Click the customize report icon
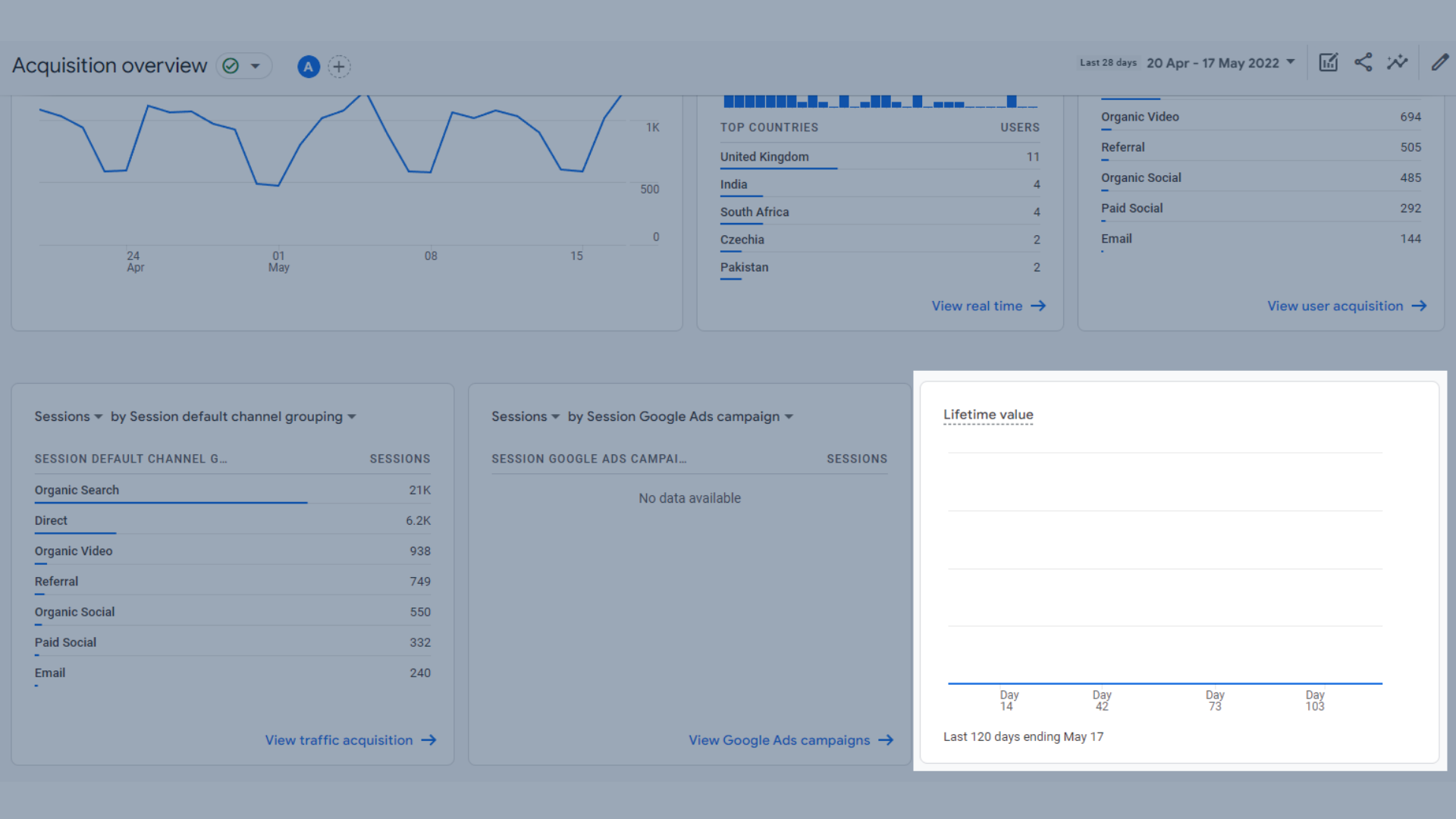Viewport: 1456px width, 819px height. point(1328,63)
